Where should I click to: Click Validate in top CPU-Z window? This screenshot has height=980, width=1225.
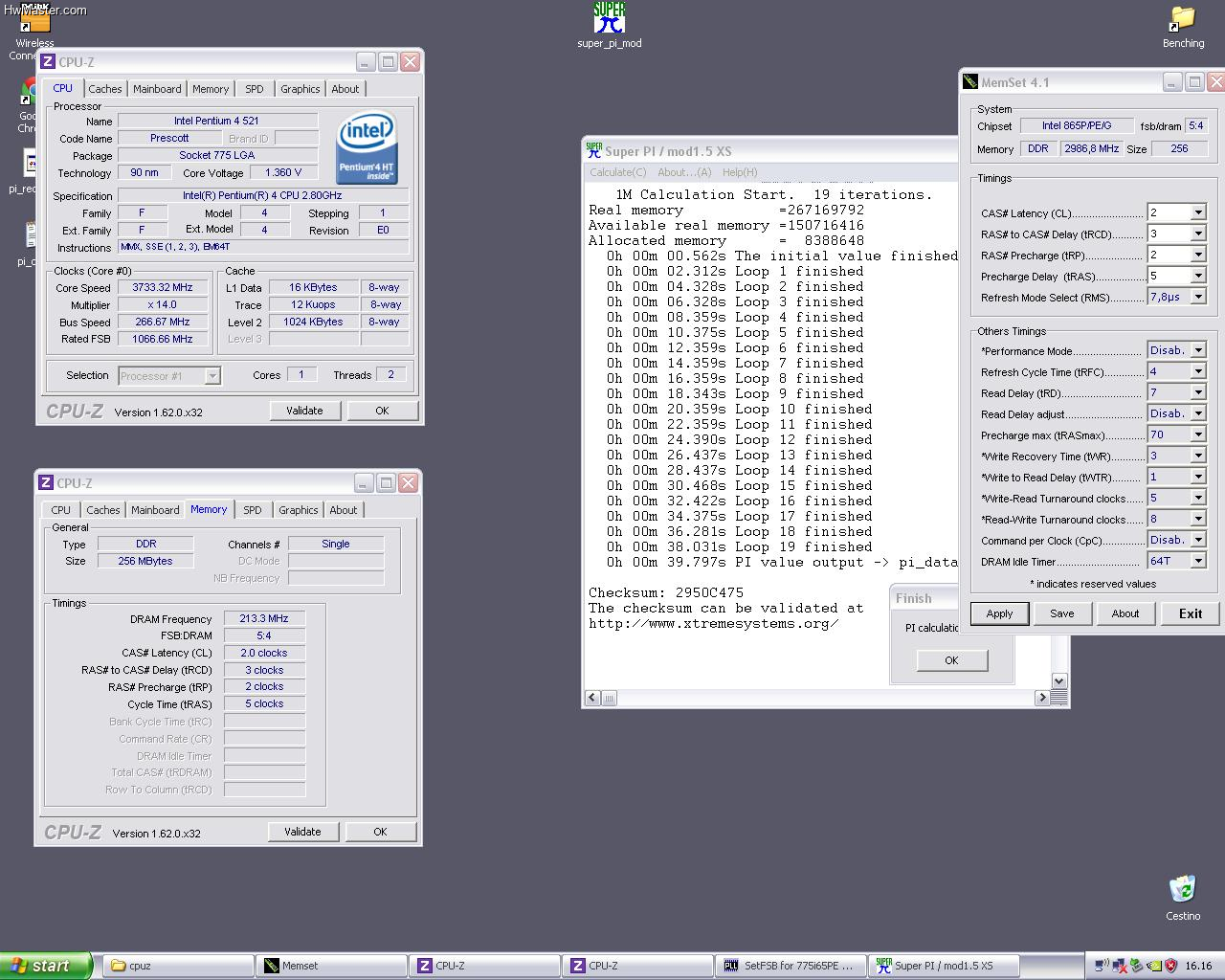point(304,411)
